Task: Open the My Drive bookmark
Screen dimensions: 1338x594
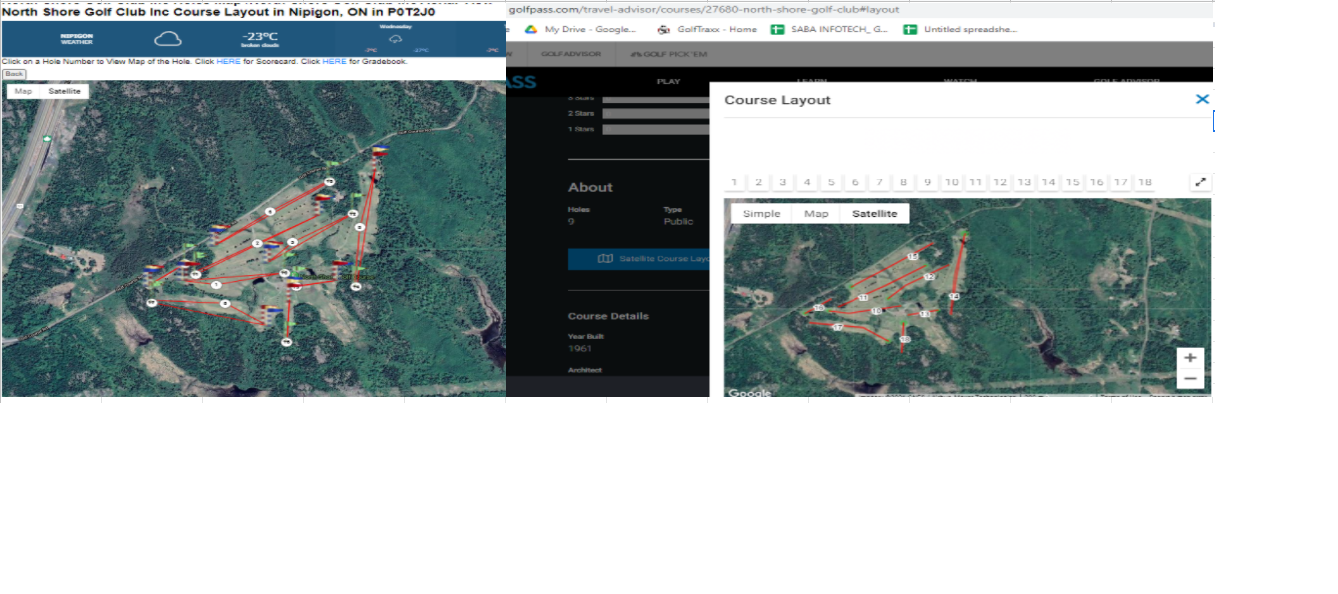Action: point(581,29)
